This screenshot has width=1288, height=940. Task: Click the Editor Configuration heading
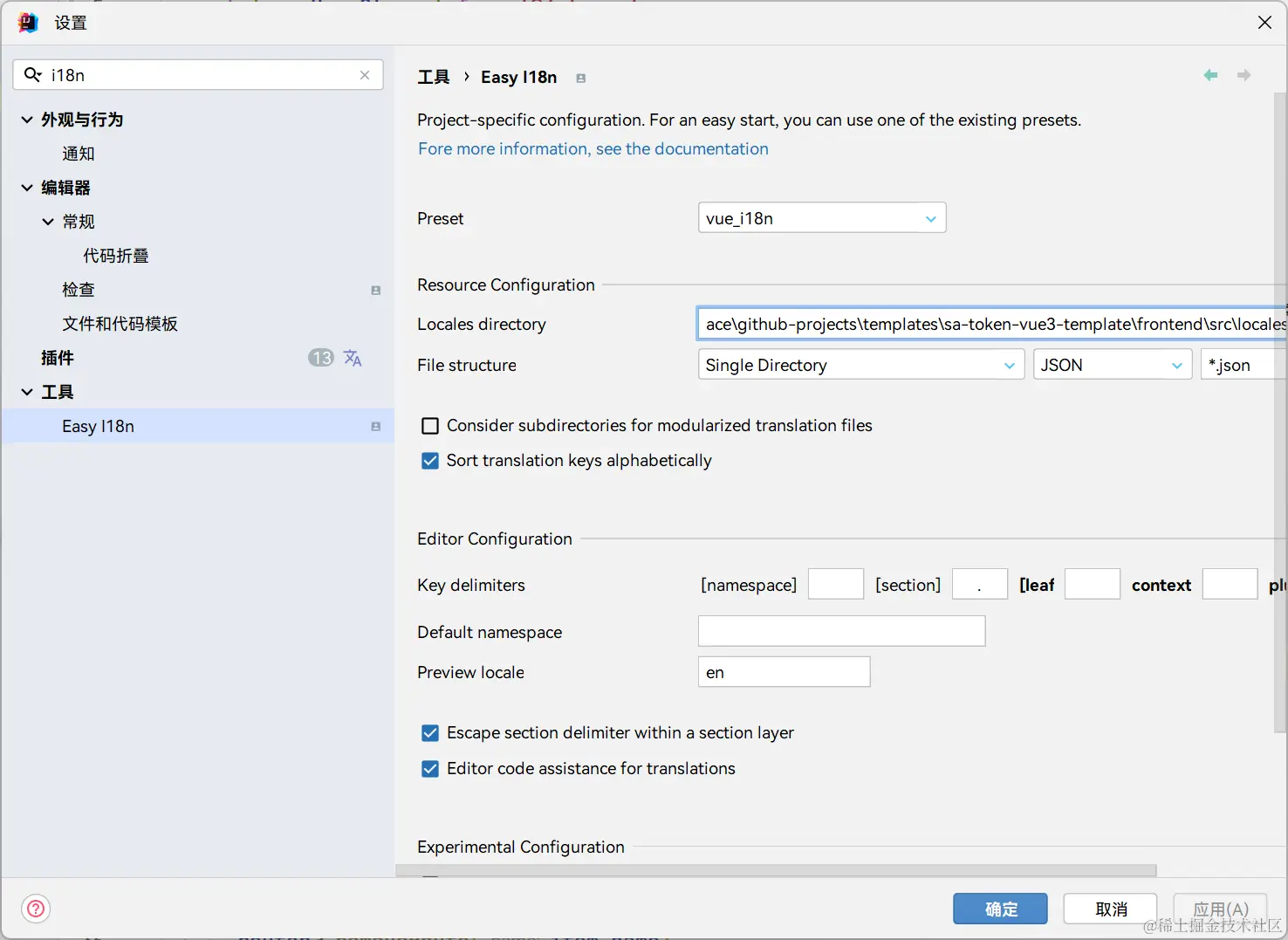pyautogui.click(x=495, y=539)
